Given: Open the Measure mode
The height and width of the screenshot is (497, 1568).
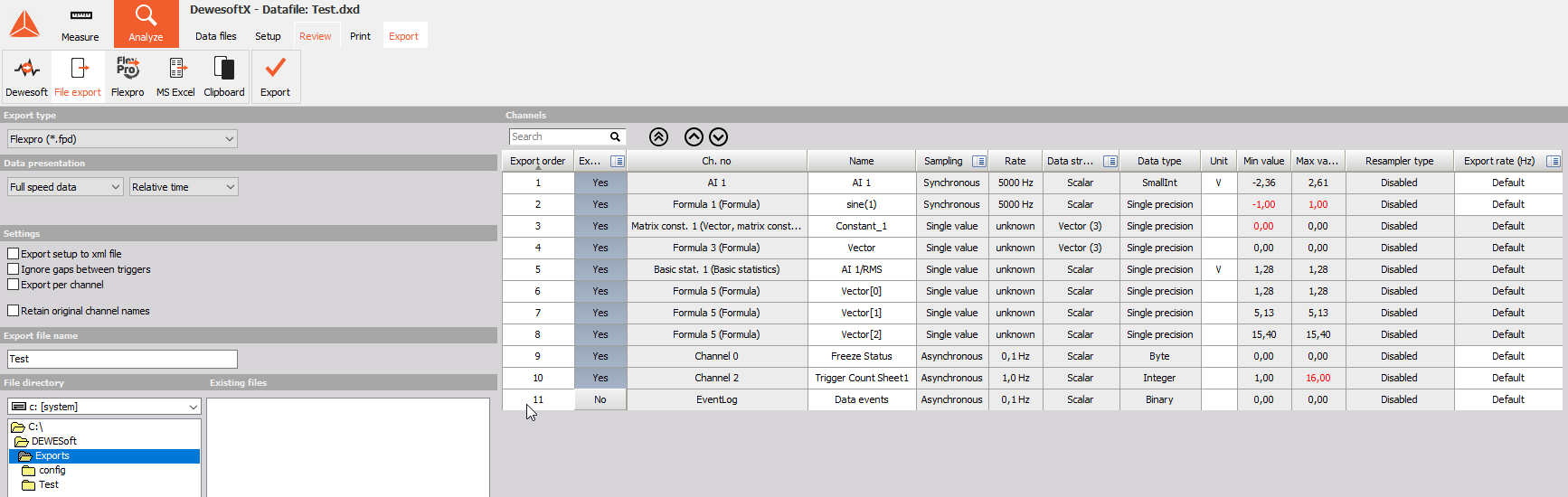Looking at the screenshot, I should click(80, 24).
